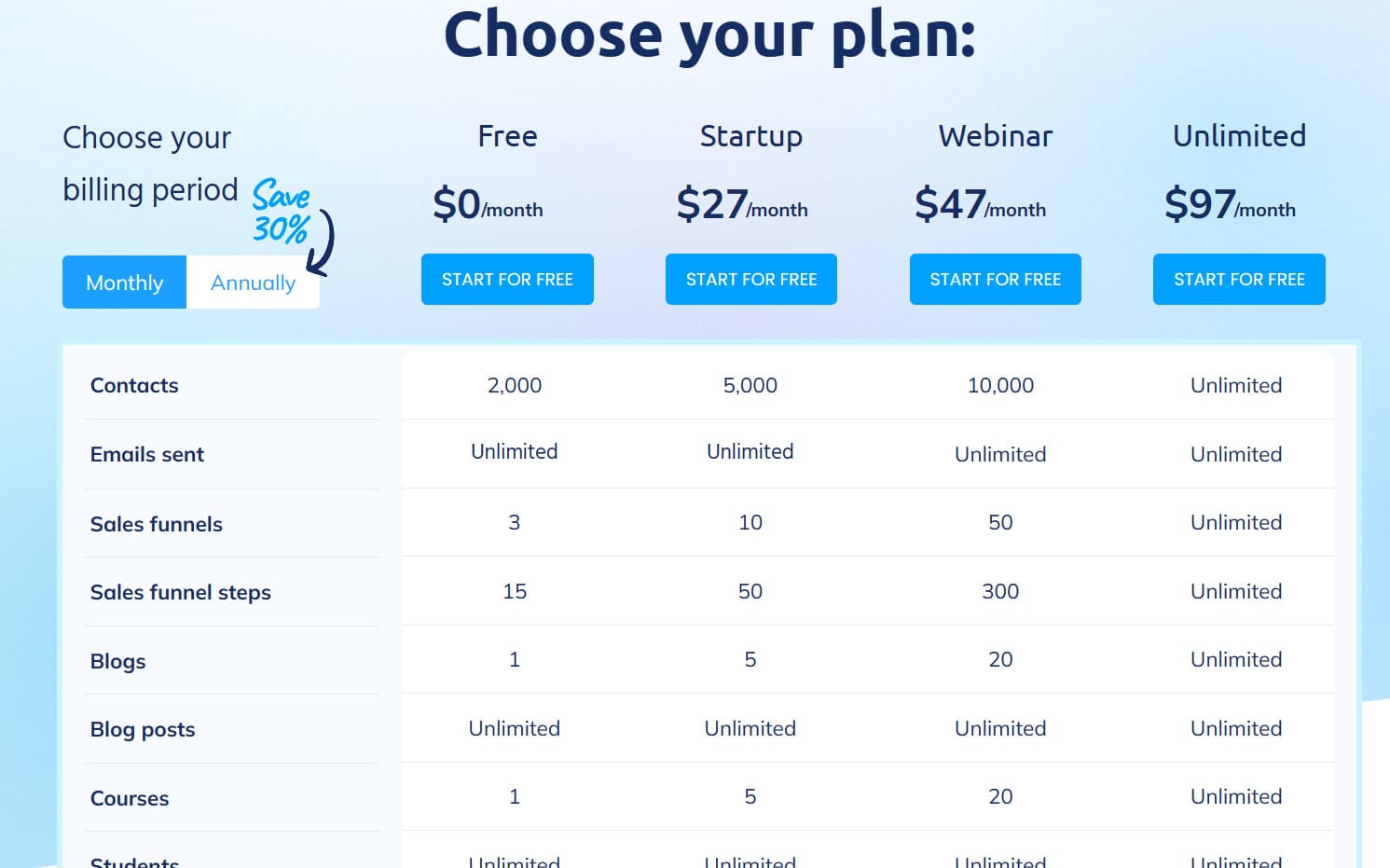Click the $97/month price
The height and width of the screenshot is (868, 1390).
click(x=1229, y=204)
